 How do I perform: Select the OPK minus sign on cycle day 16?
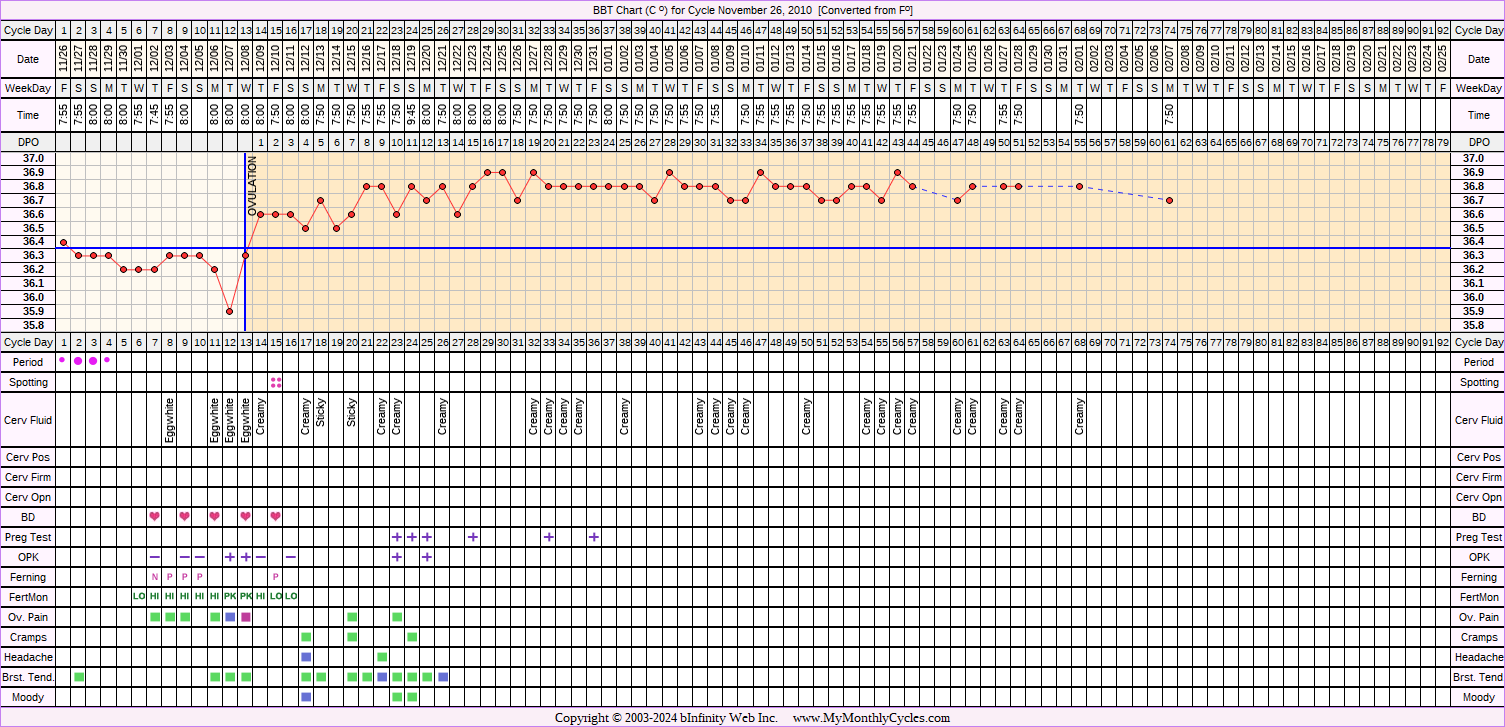[x=291, y=557]
